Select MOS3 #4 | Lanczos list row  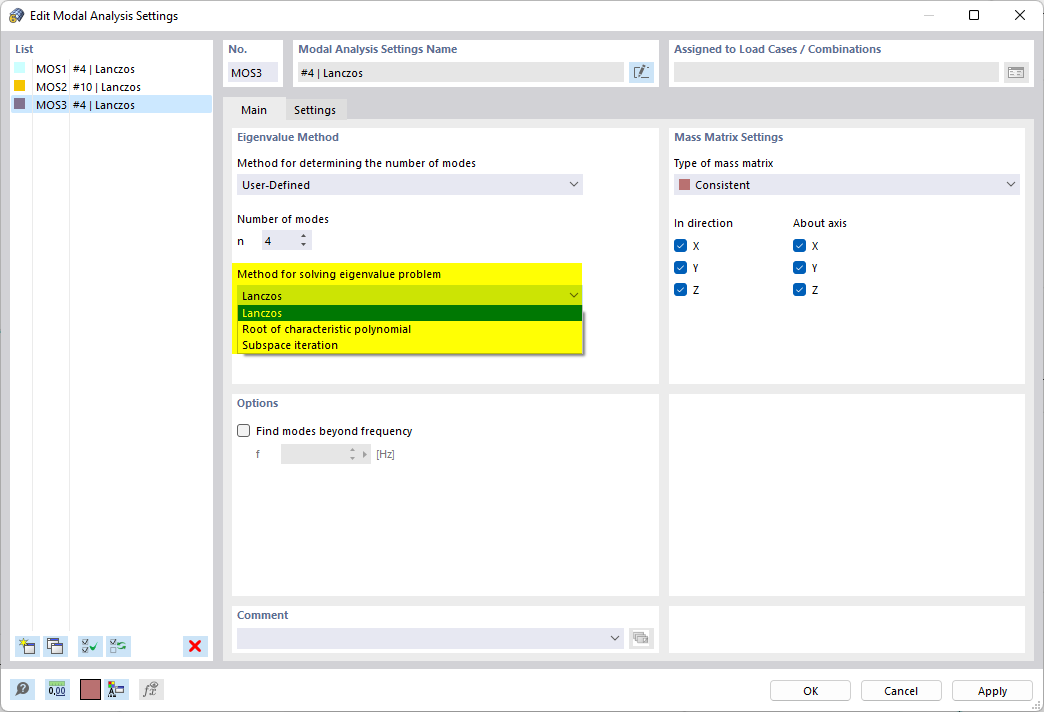pyautogui.click(x=111, y=105)
